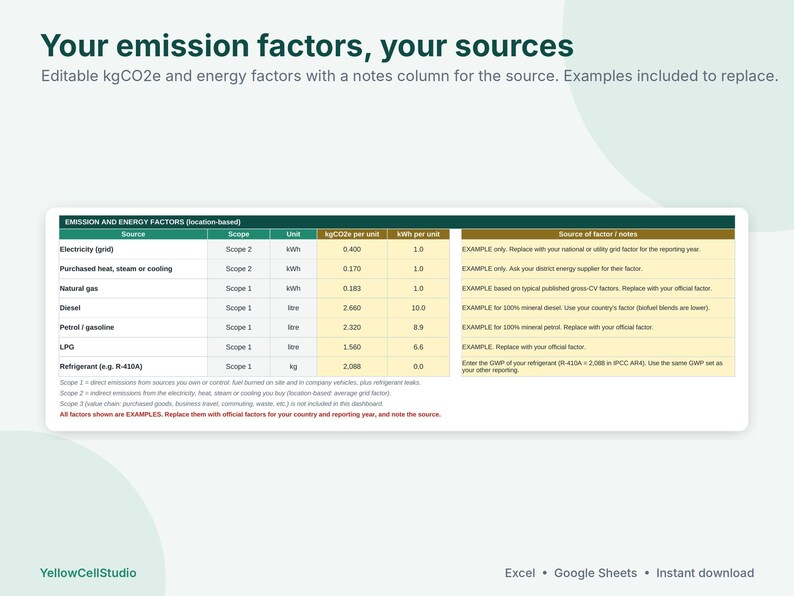Click the Scope 1 definition footnote
The height and width of the screenshot is (596, 794).
coord(240,382)
